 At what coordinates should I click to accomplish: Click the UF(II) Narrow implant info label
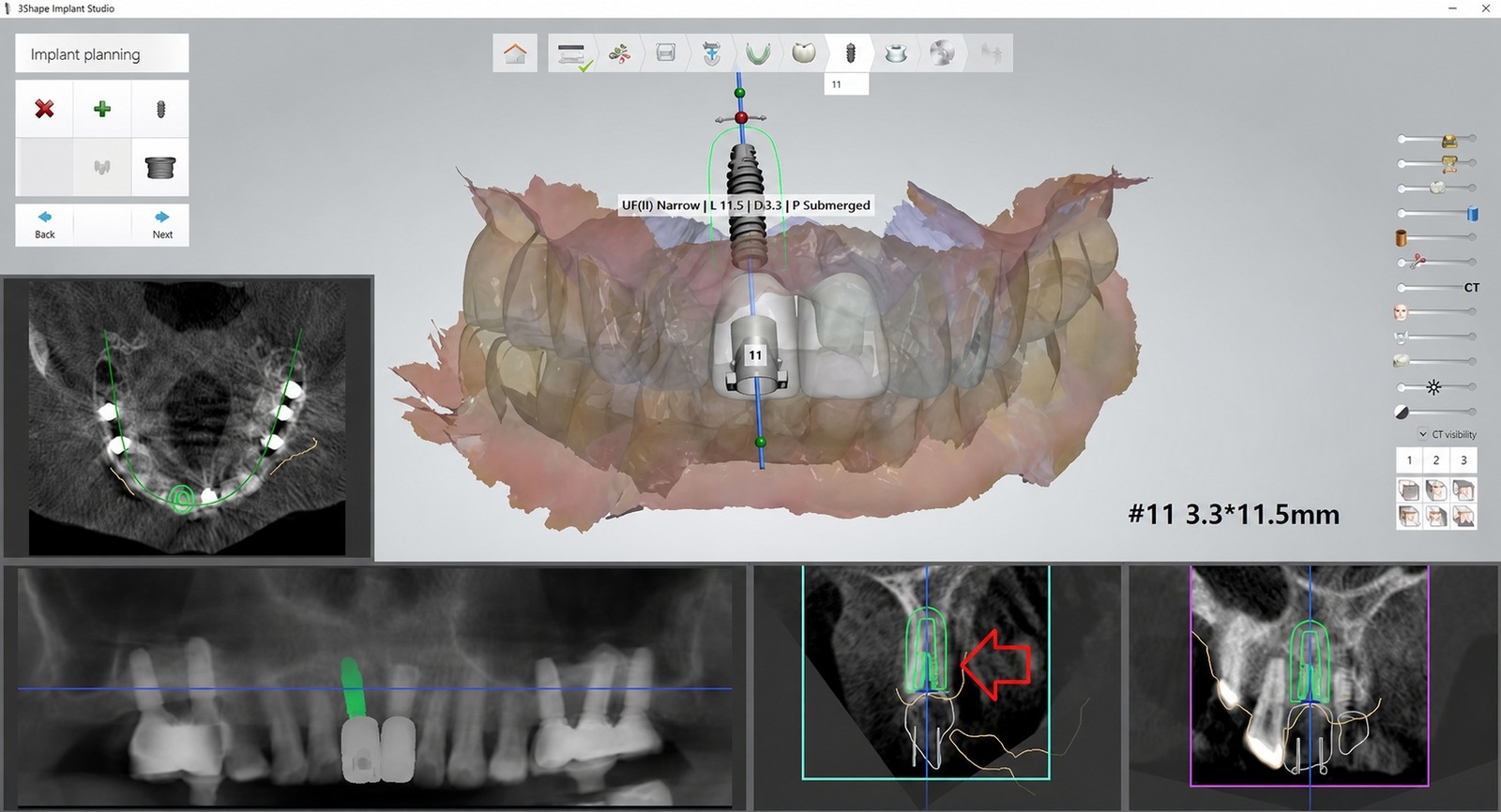(x=746, y=205)
